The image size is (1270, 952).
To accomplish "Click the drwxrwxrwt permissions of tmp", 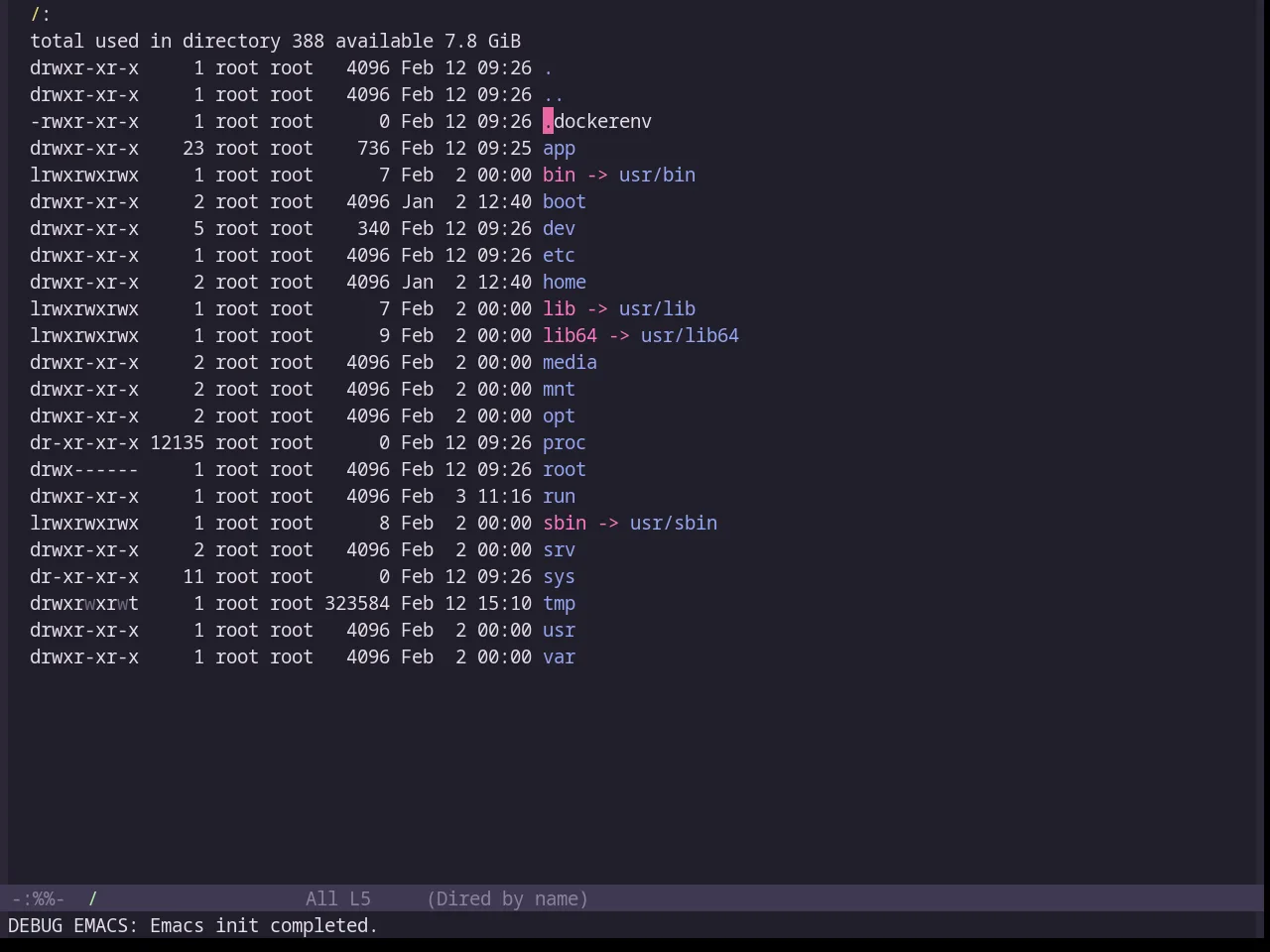I will [84, 604].
